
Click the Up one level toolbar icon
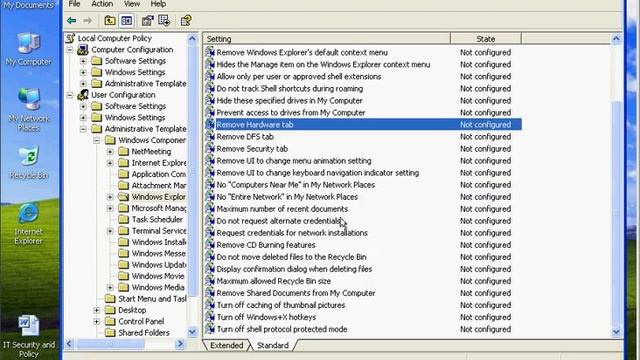pyautogui.click(x=110, y=20)
